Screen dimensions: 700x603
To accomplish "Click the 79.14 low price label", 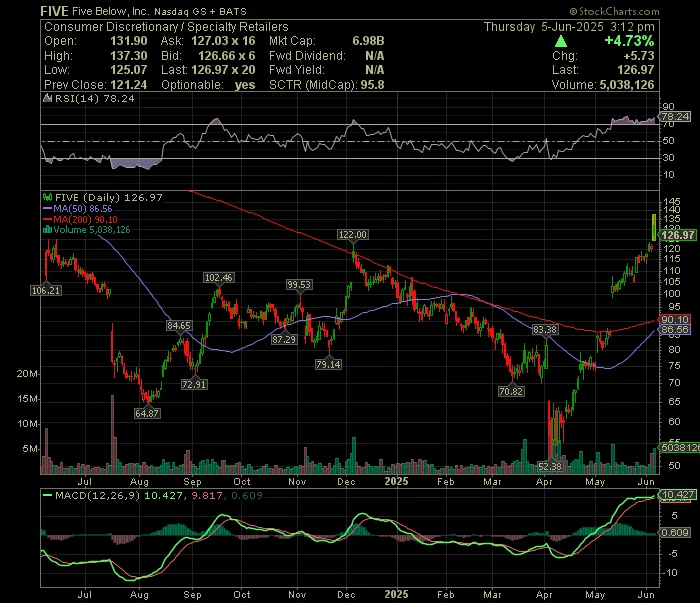I will pos(328,364).
